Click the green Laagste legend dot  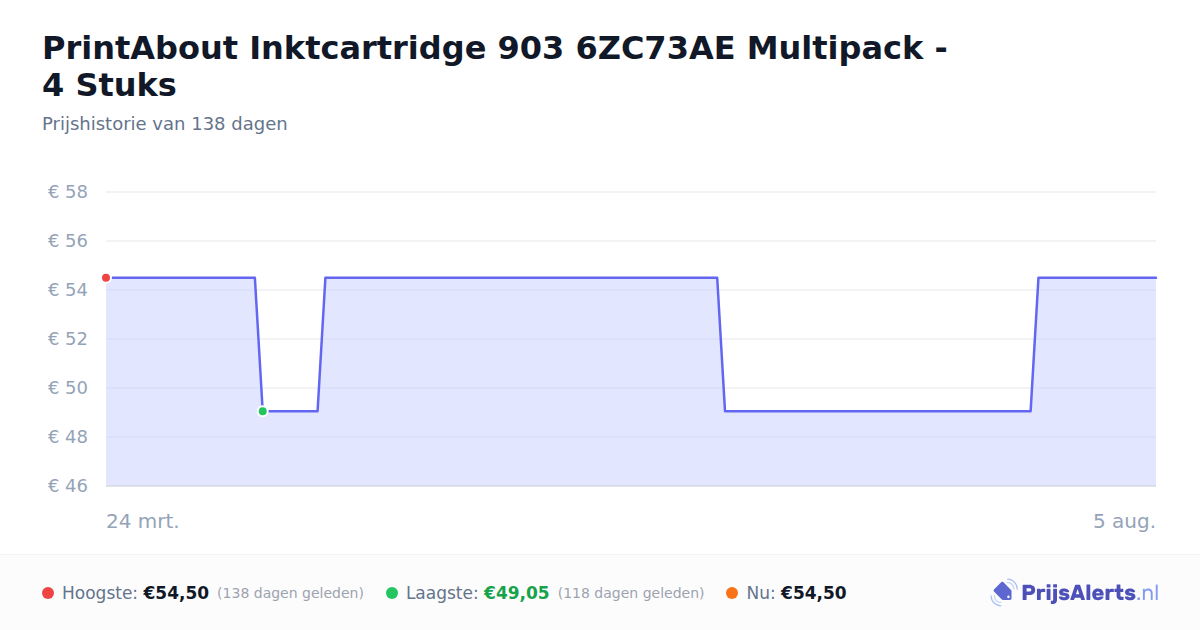[x=392, y=593]
